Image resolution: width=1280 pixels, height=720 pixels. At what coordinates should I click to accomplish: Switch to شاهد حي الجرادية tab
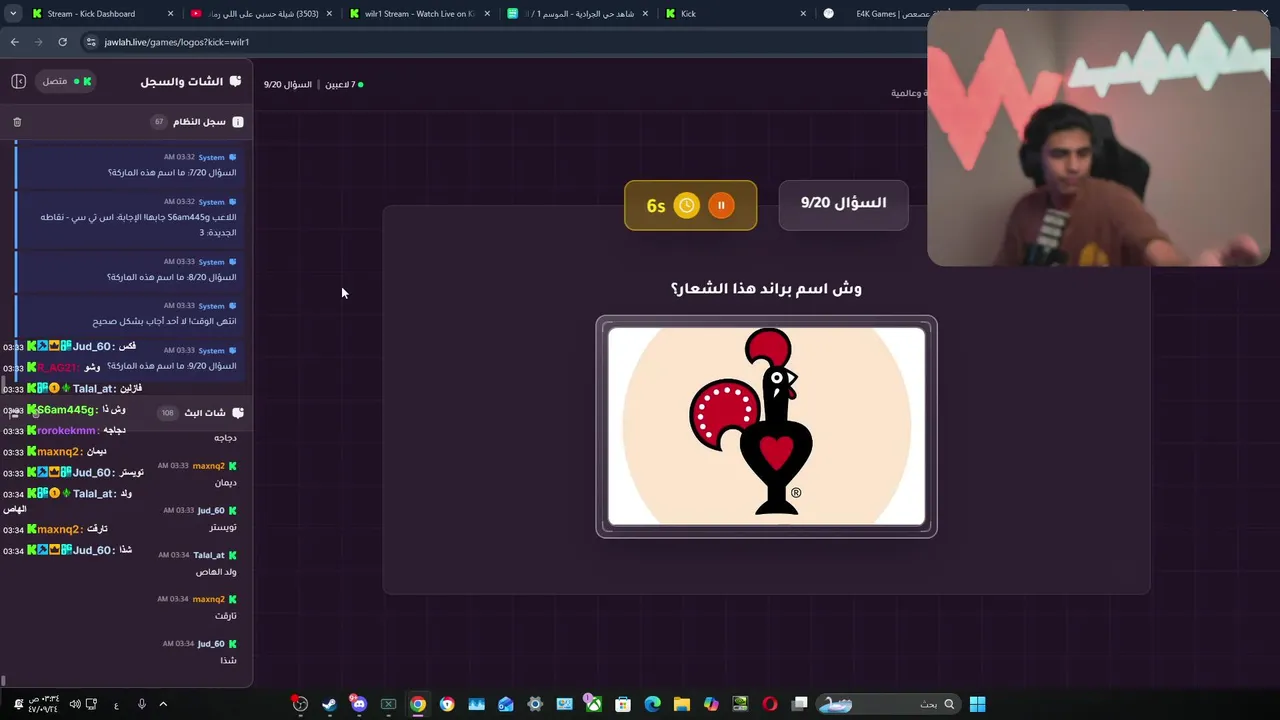576,14
